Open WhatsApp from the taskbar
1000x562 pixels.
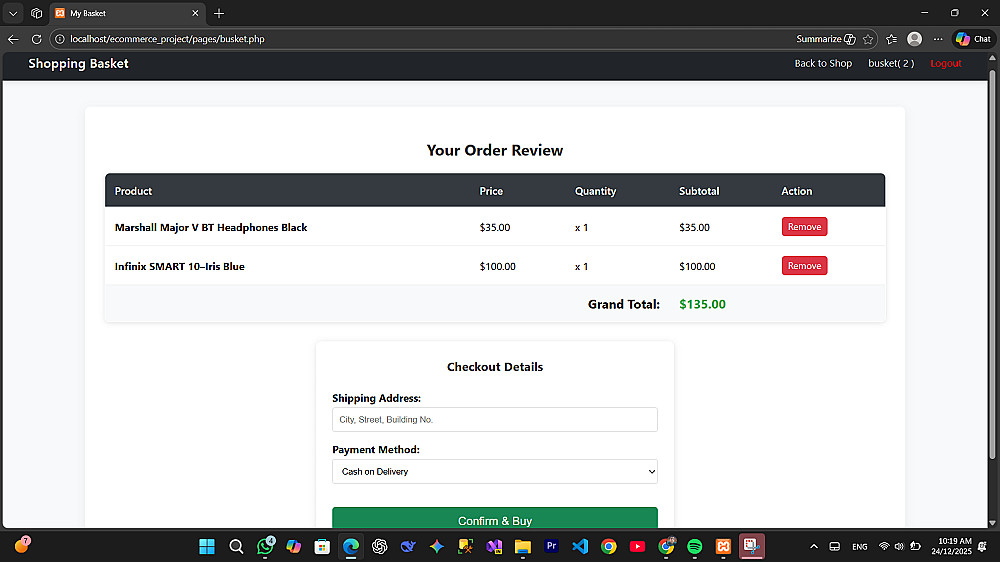(265, 546)
